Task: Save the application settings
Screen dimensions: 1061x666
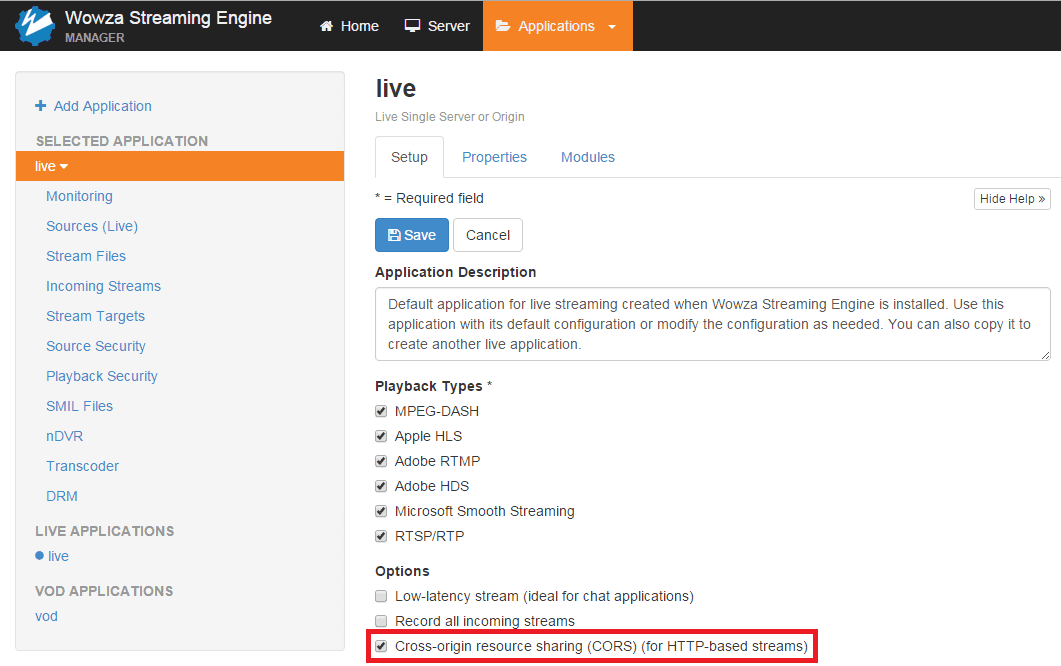Action: pos(411,235)
